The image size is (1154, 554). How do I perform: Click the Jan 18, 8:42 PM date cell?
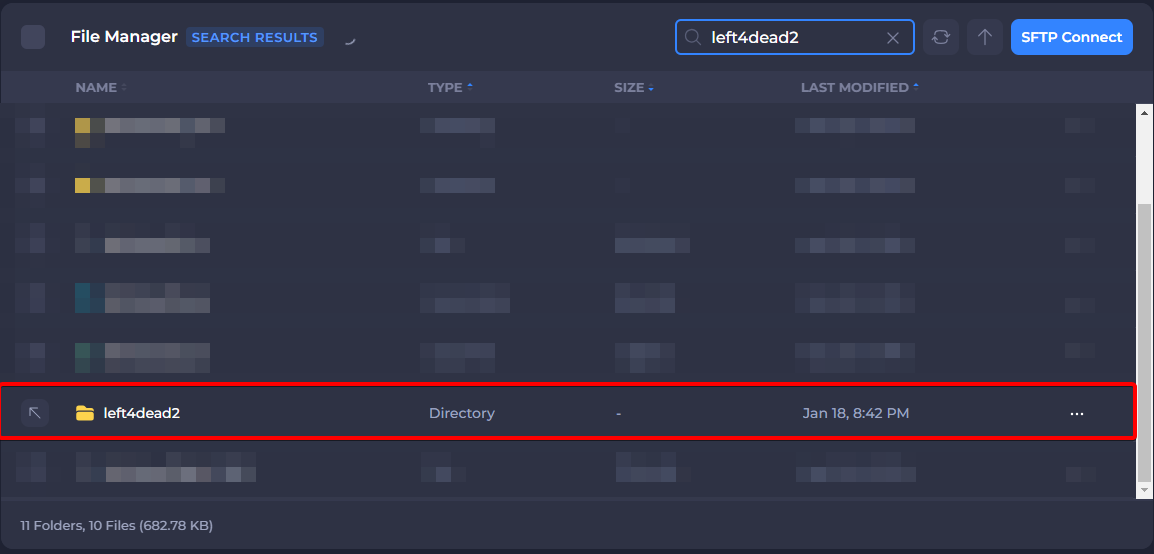point(855,413)
